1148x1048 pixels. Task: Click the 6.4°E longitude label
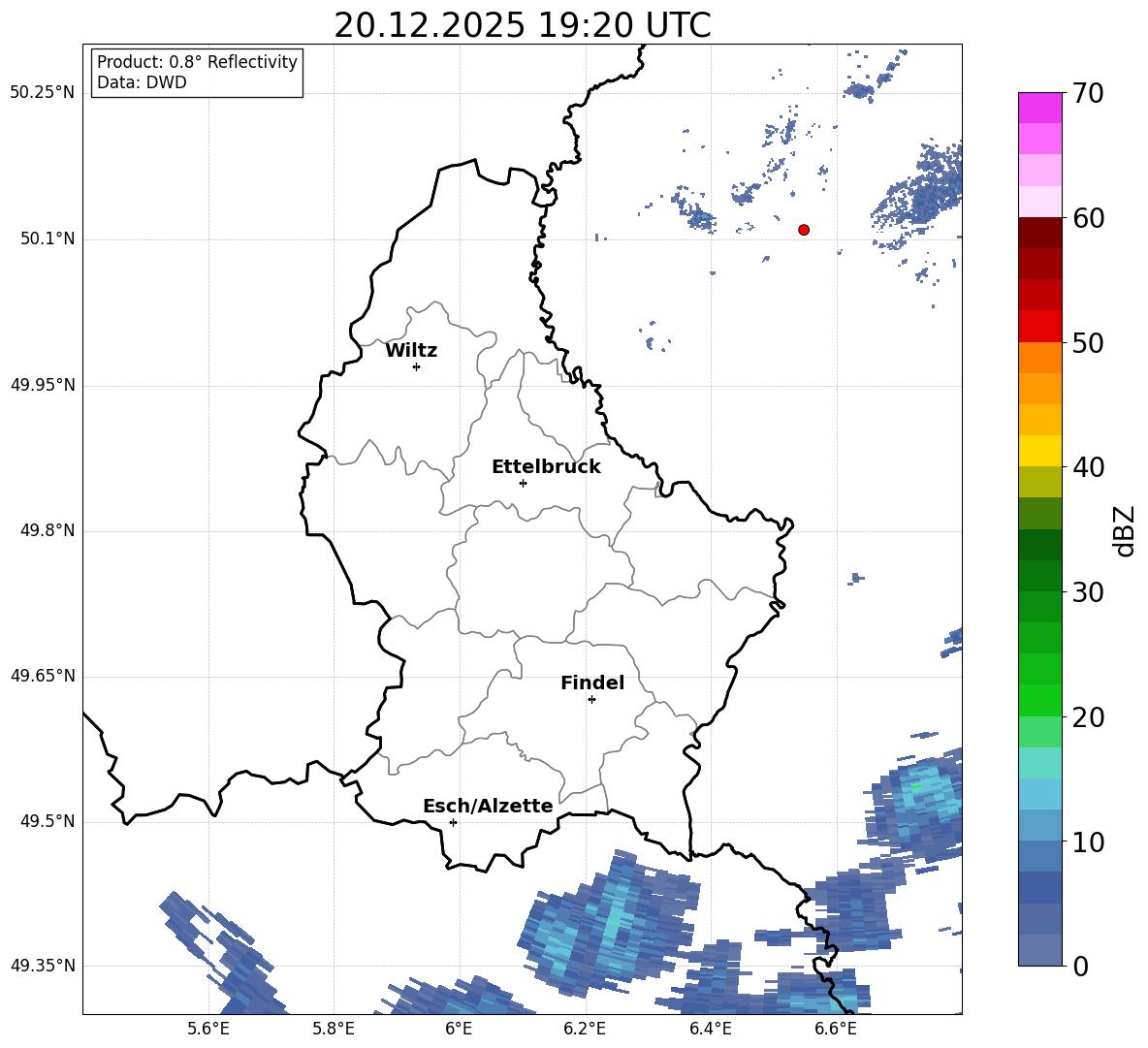pyautogui.click(x=710, y=1029)
